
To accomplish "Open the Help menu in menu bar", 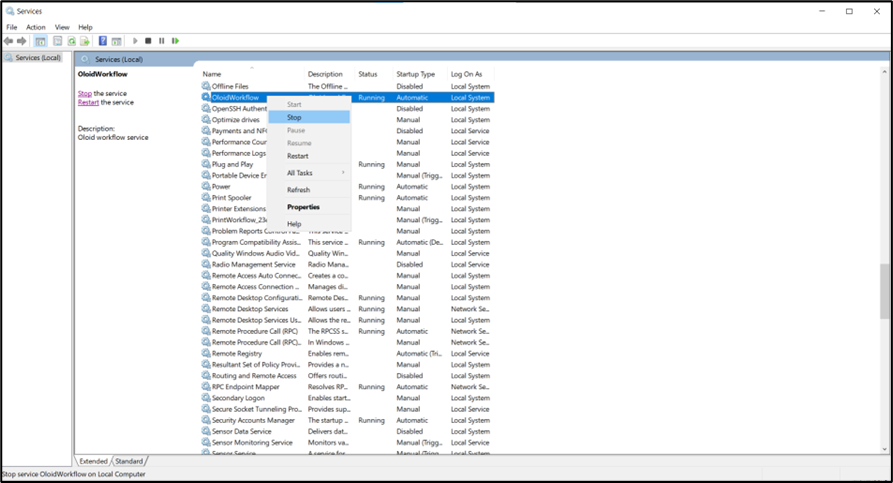I will pos(85,27).
